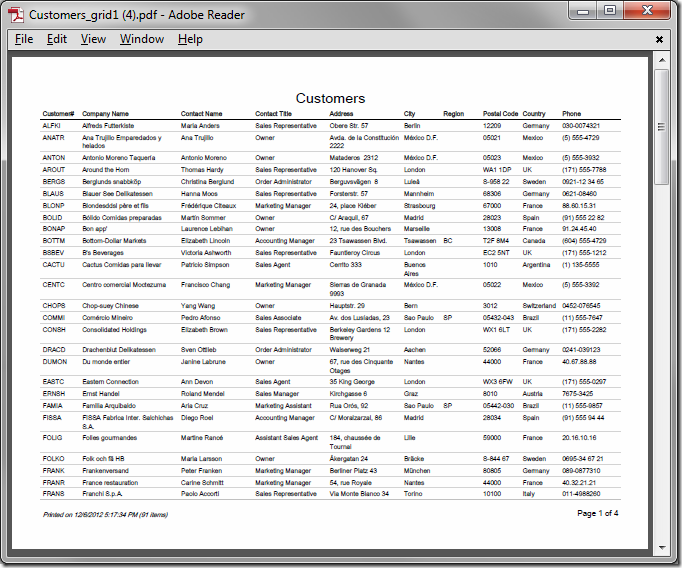The height and width of the screenshot is (568, 682).
Task: Click the Address column header
Action: pyautogui.click(x=341, y=114)
